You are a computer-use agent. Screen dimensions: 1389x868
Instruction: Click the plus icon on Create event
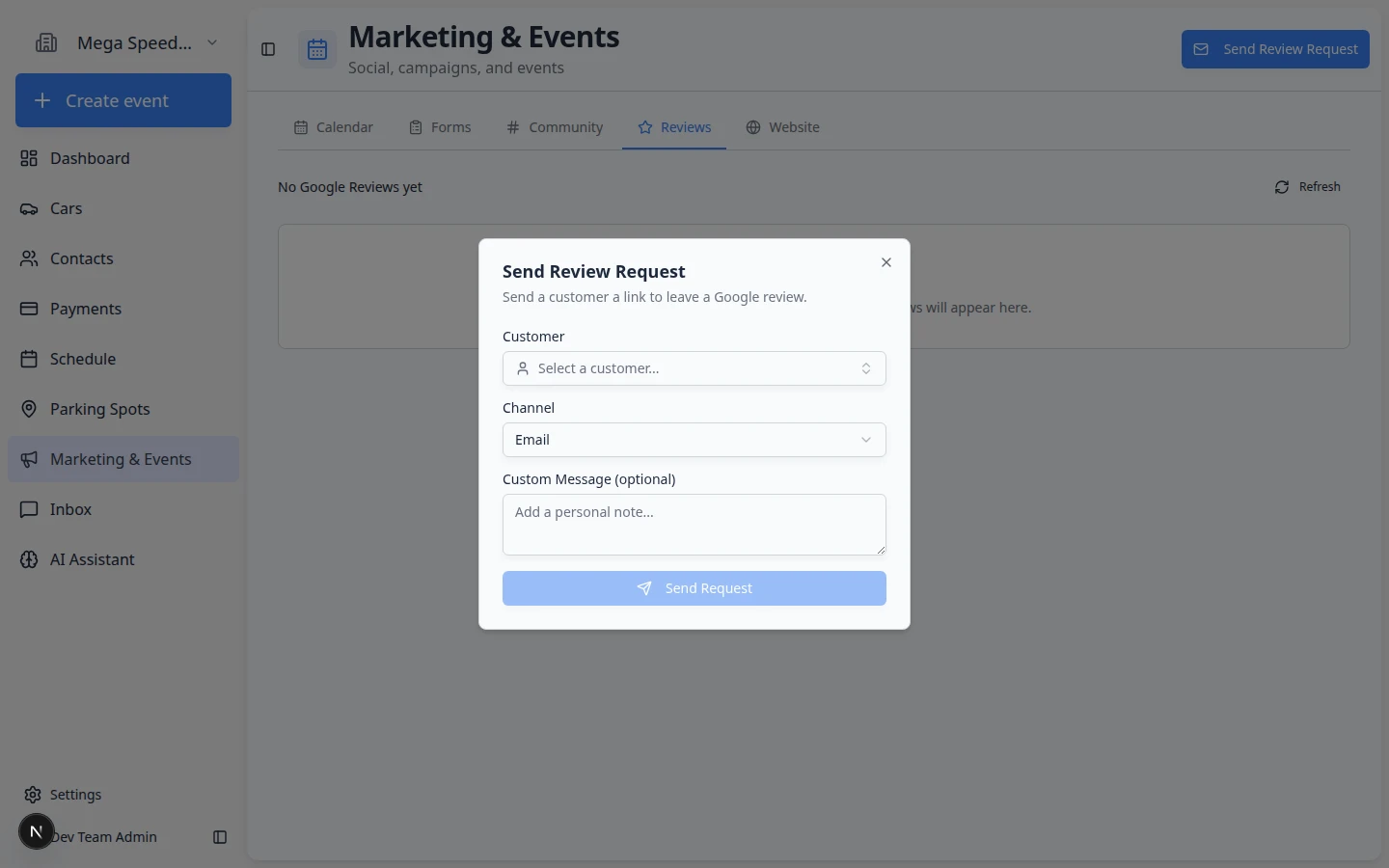[42, 100]
